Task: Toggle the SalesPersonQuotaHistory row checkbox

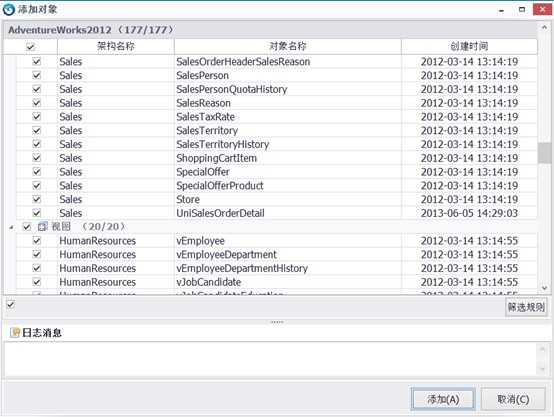Action: 36,89
